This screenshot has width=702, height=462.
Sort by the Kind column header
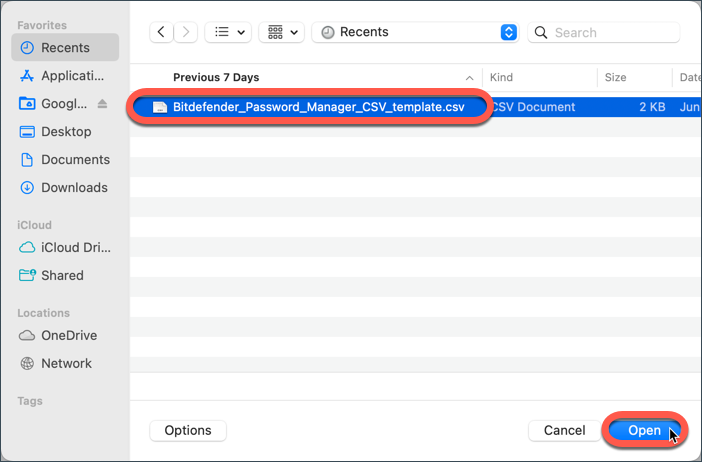(x=501, y=77)
